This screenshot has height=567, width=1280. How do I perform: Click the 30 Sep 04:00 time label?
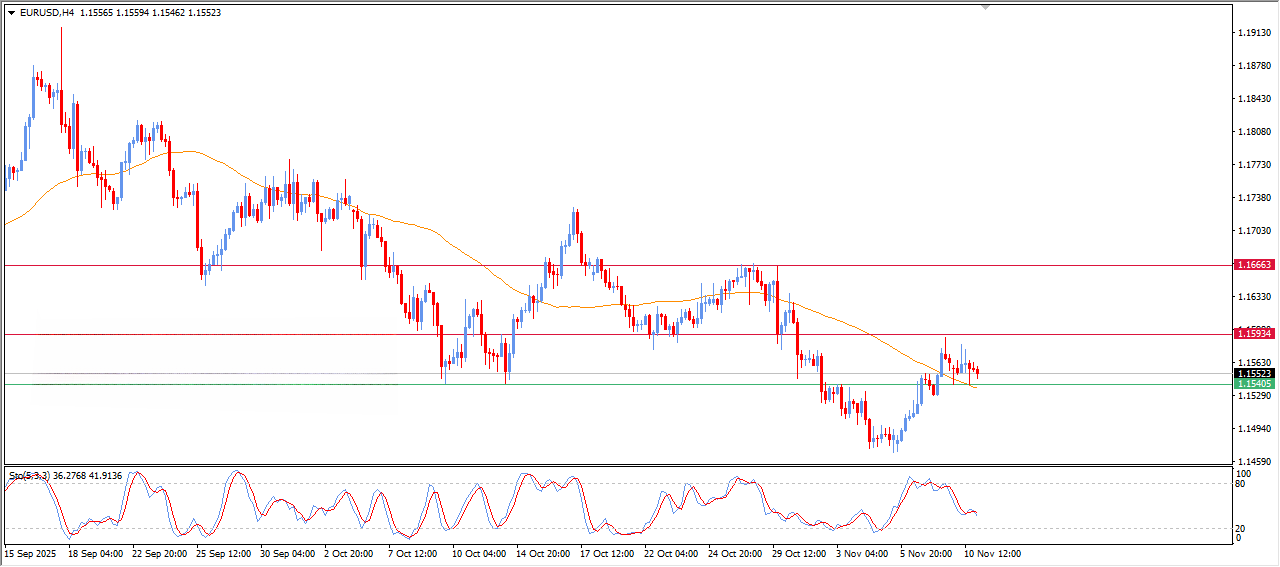(x=286, y=553)
